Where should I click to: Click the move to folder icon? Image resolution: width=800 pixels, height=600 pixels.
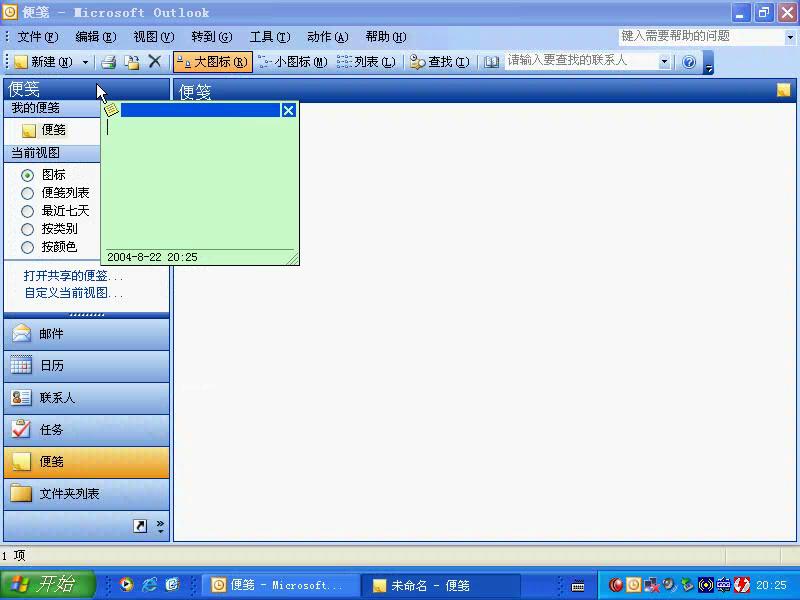132,62
